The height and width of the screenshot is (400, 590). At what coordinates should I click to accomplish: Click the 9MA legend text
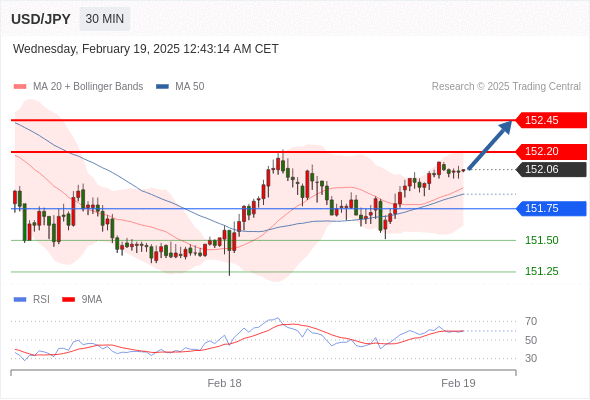tap(92, 300)
